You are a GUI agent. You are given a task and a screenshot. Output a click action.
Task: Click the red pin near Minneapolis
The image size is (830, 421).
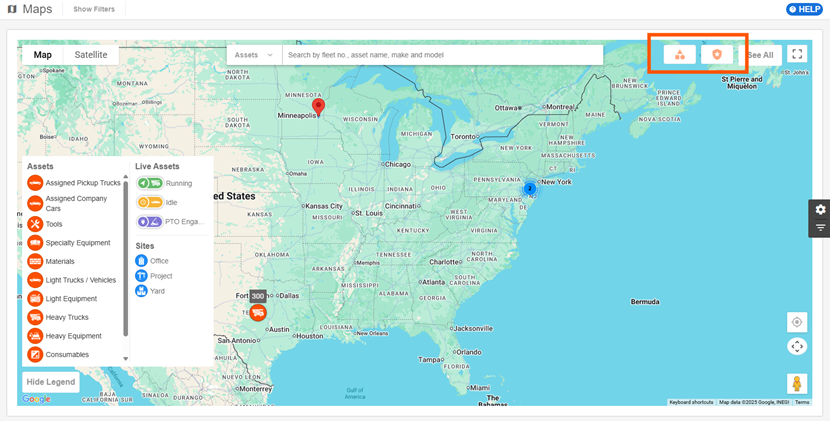(318, 107)
